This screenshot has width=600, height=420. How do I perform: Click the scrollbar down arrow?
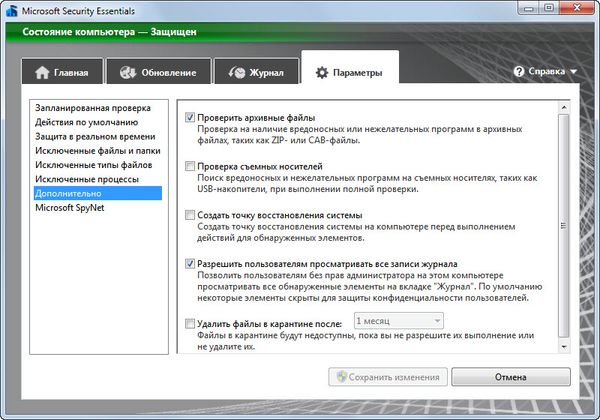pos(564,347)
